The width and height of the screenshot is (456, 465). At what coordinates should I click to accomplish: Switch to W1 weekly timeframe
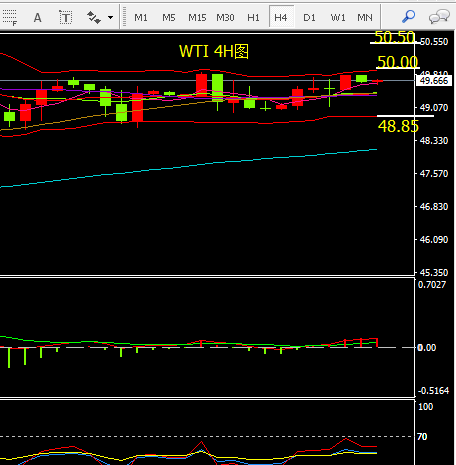point(338,17)
